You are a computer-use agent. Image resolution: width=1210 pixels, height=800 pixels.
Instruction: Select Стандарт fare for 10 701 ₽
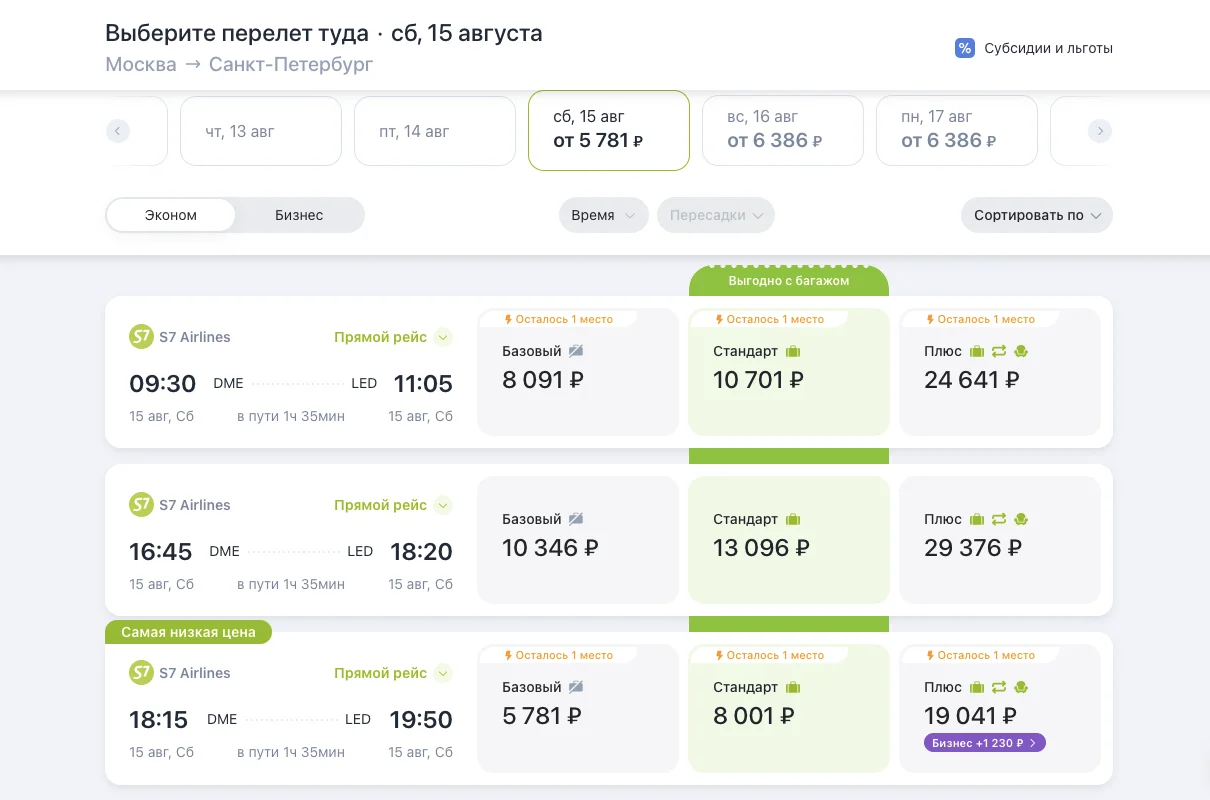click(789, 372)
